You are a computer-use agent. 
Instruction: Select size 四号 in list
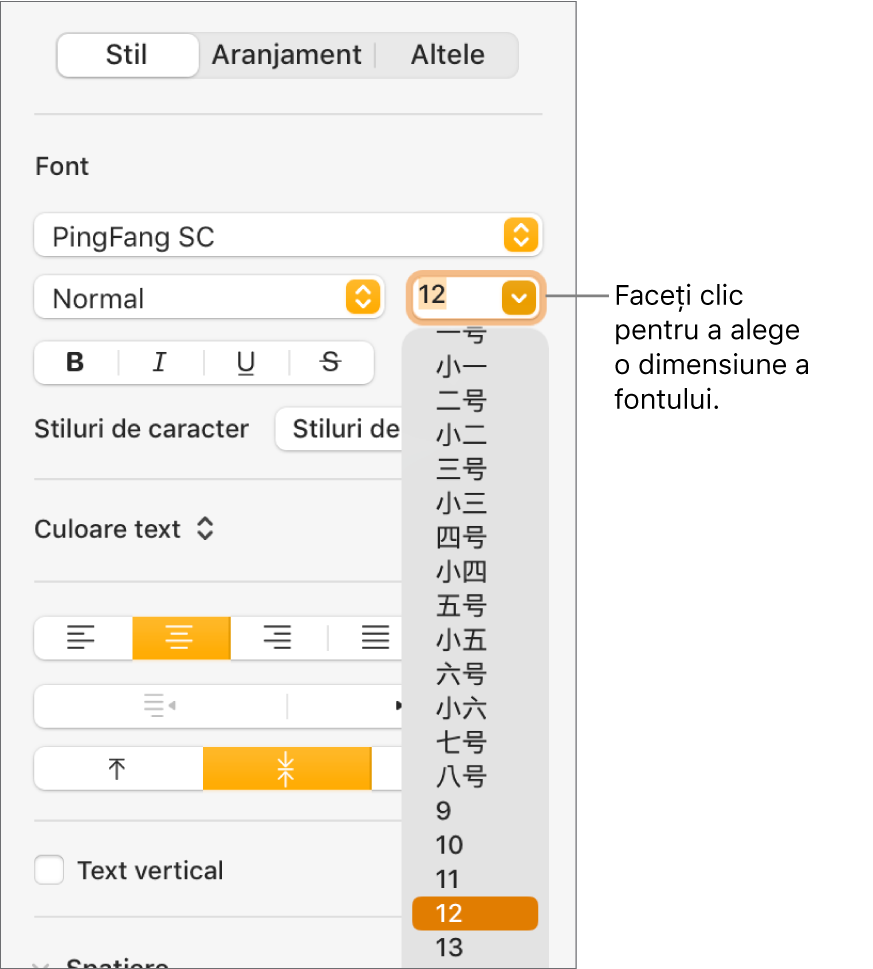(474, 537)
